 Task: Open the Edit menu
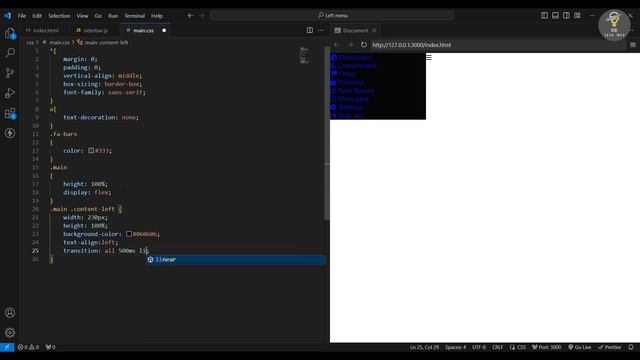click(37, 16)
